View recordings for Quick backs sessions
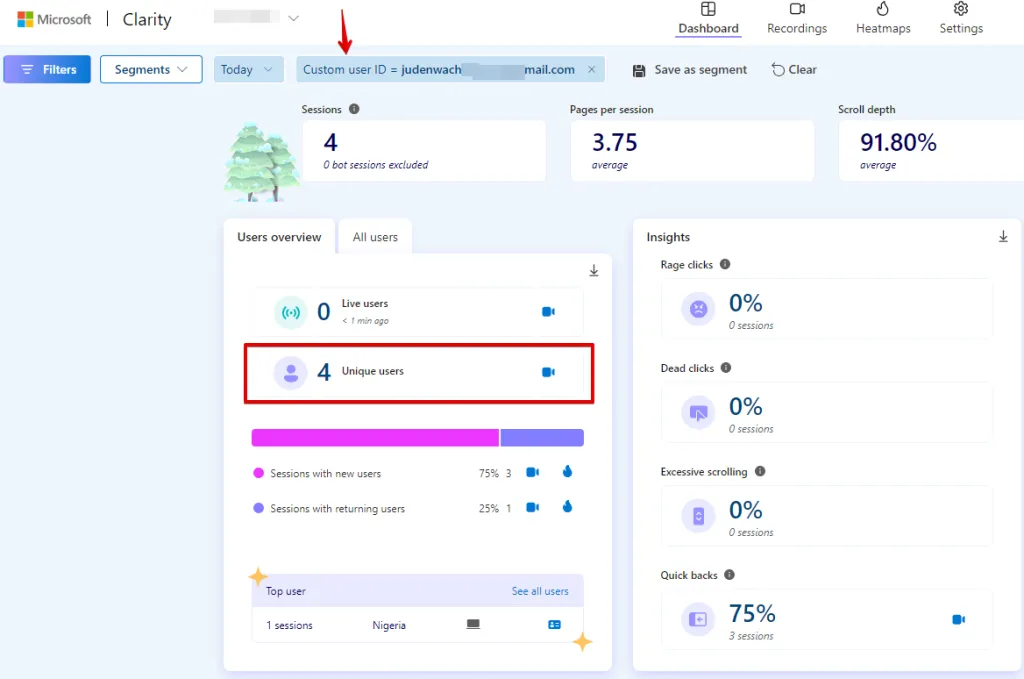This screenshot has height=679, width=1024. [958, 620]
